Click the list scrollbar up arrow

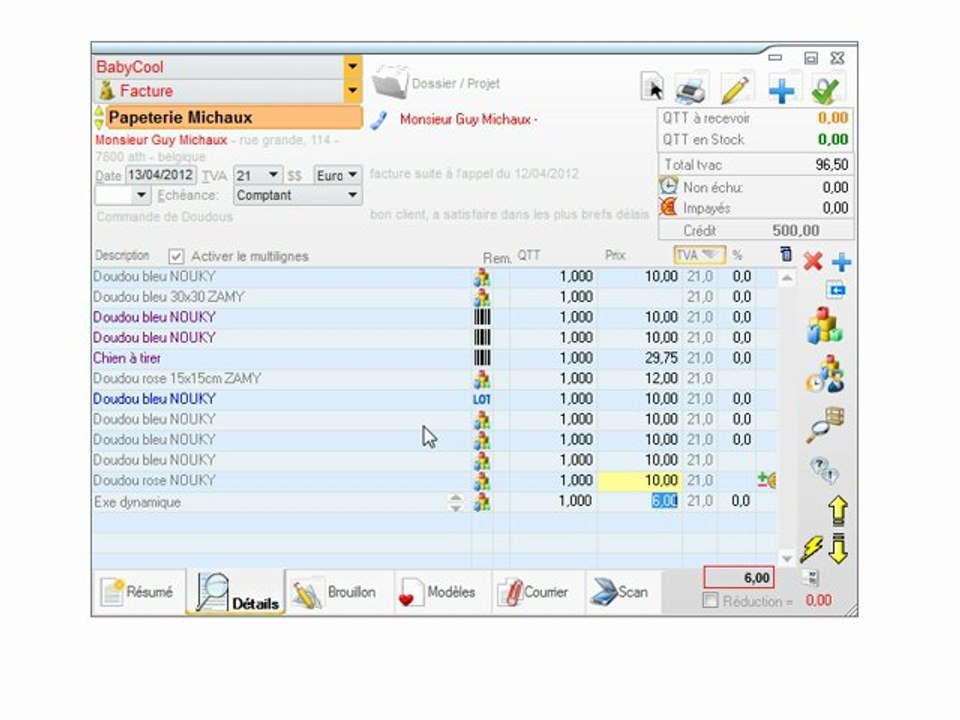point(787,279)
